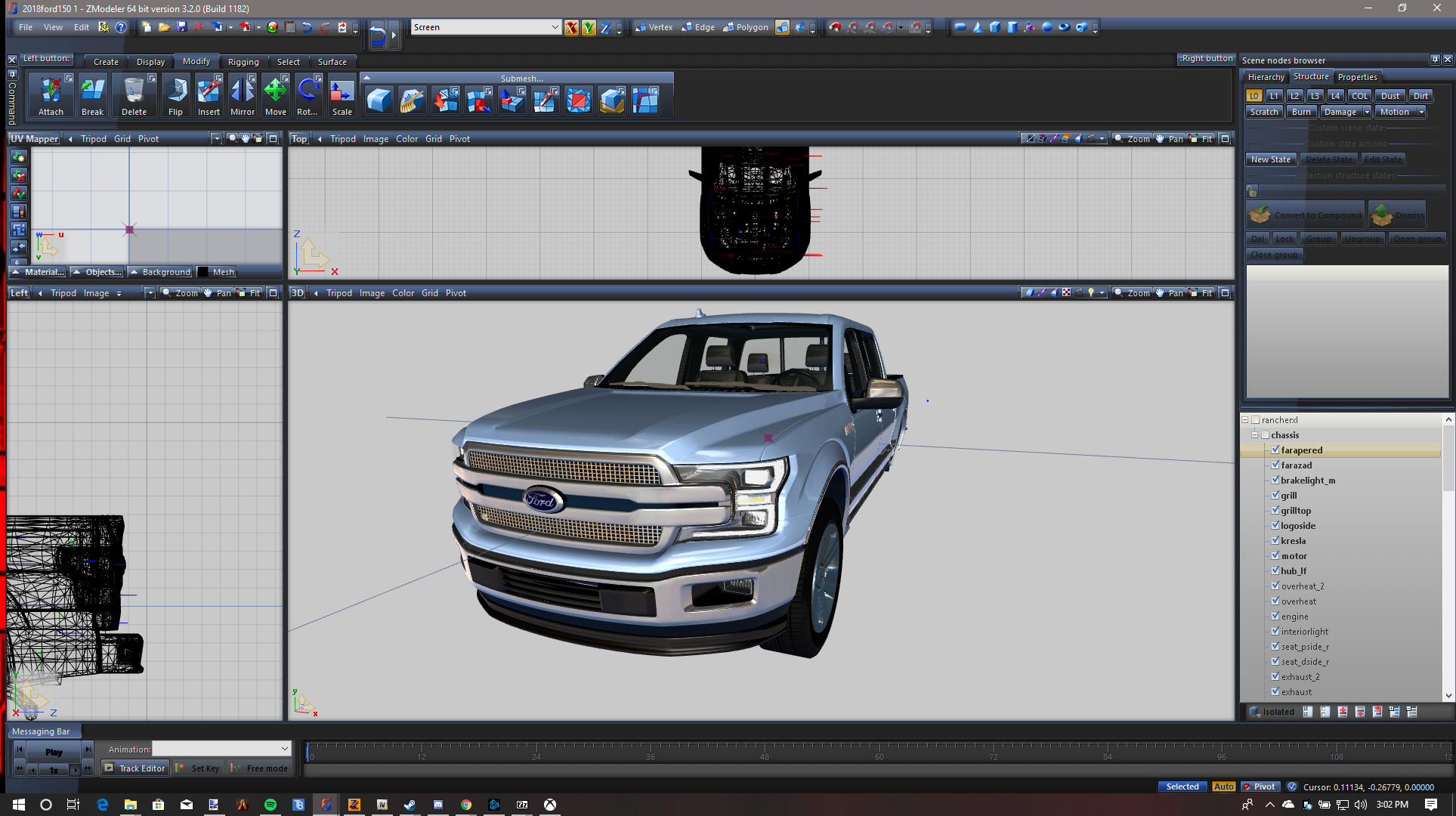Switch to the Hierarchy tab
Image resolution: width=1456 pixels, height=816 pixels.
1266,77
